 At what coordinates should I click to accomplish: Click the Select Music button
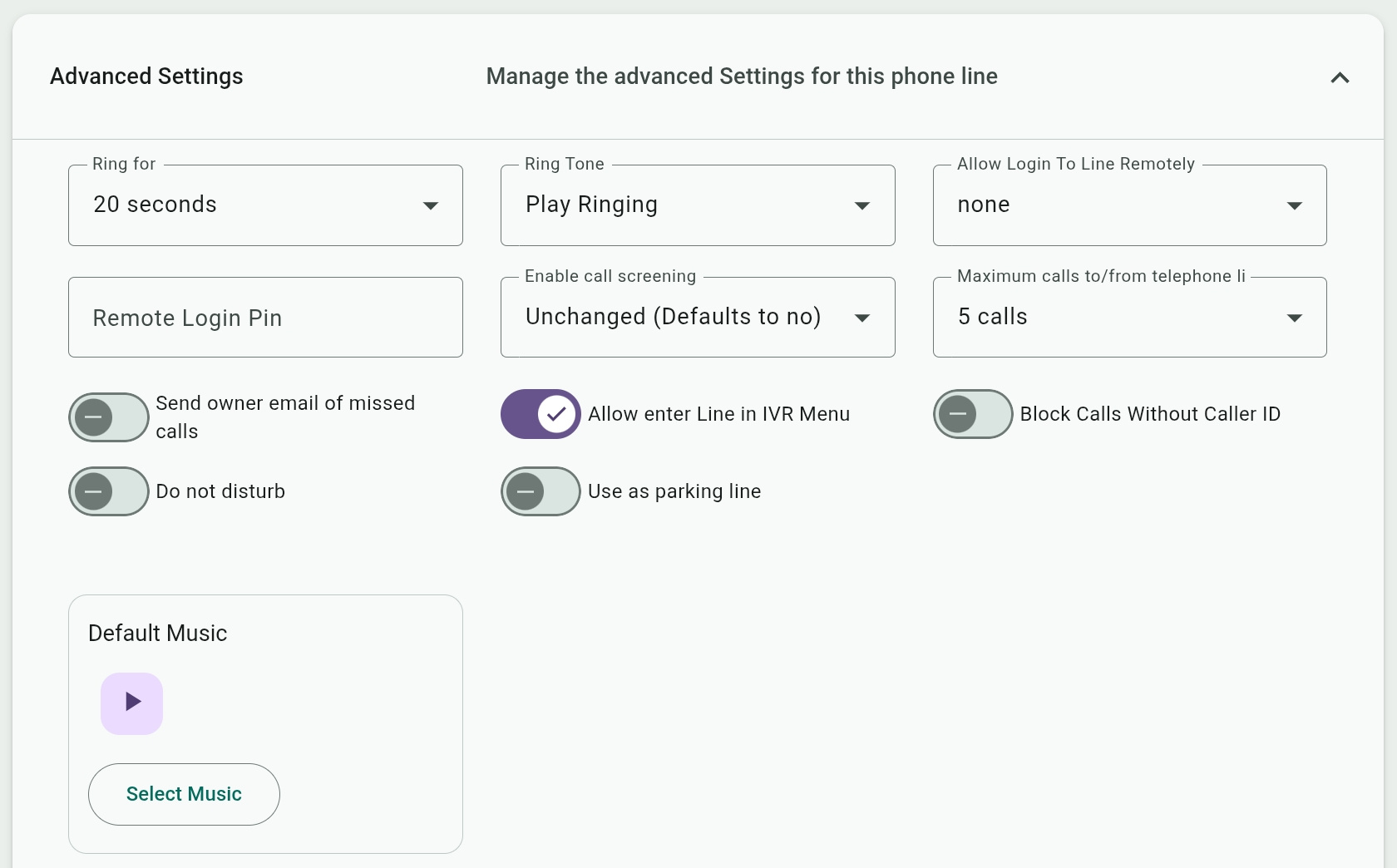pyautogui.click(x=184, y=794)
